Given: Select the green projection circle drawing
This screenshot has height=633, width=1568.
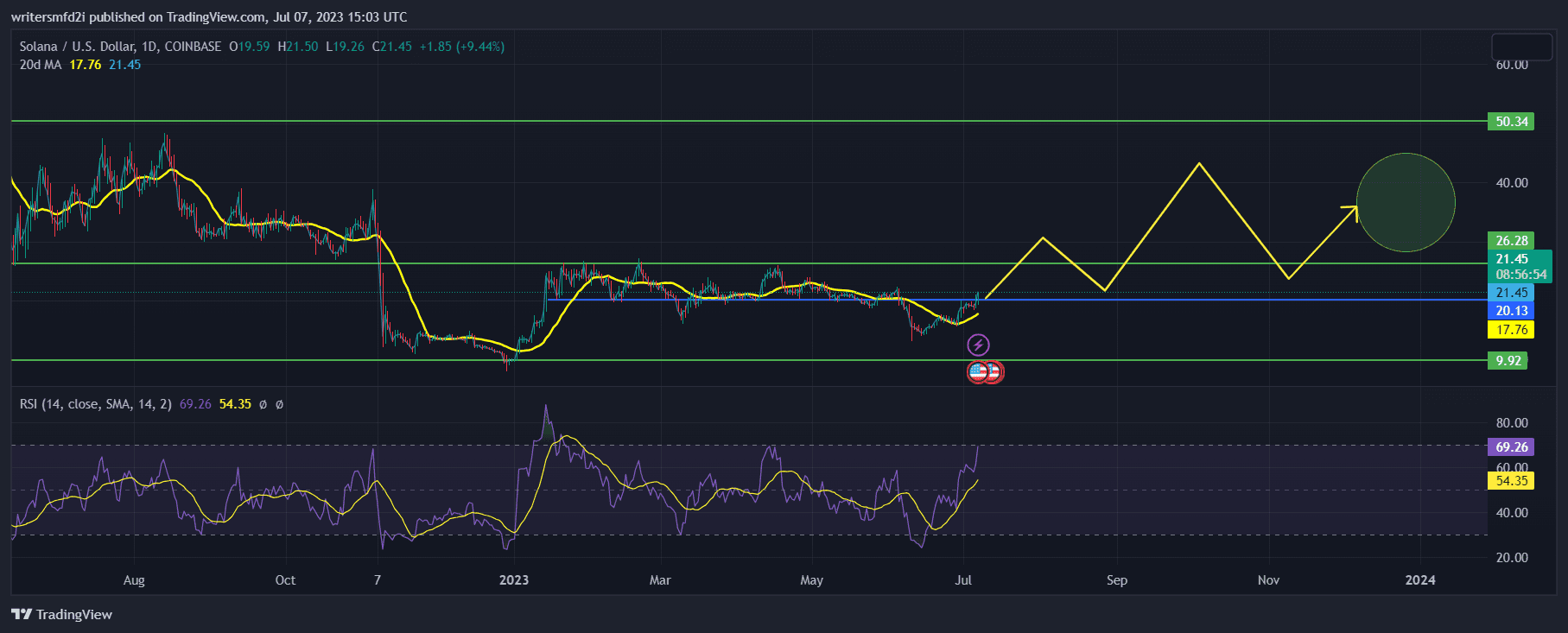Looking at the screenshot, I should 1406,203.
